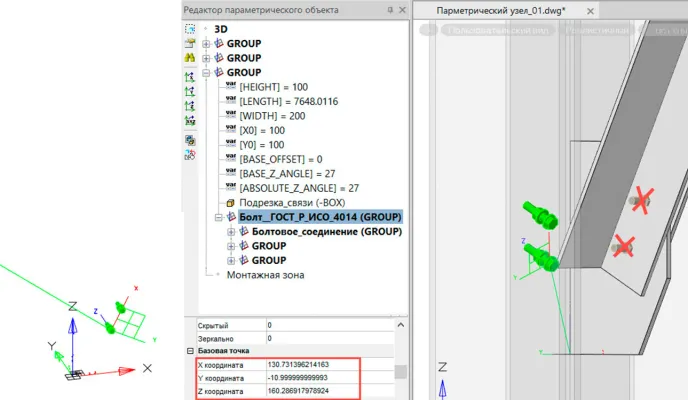Click the box icon next to Подрезка_связи
The width and height of the screenshot is (688, 400).
tap(231, 202)
